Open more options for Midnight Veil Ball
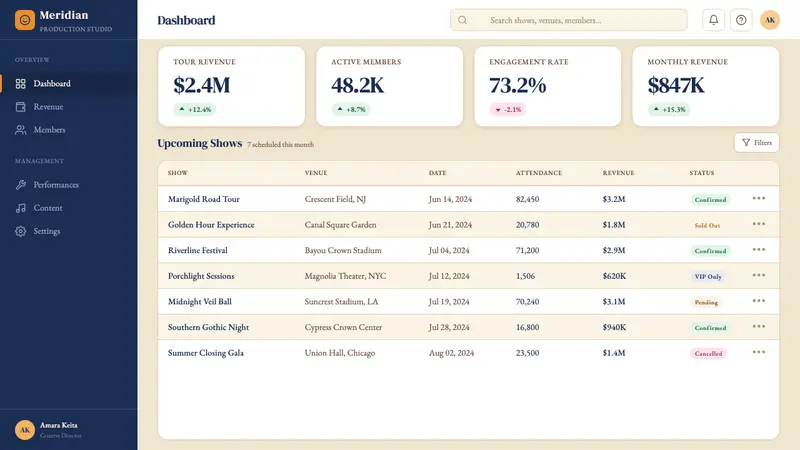The height and width of the screenshot is (450, 800). [759, 301]
